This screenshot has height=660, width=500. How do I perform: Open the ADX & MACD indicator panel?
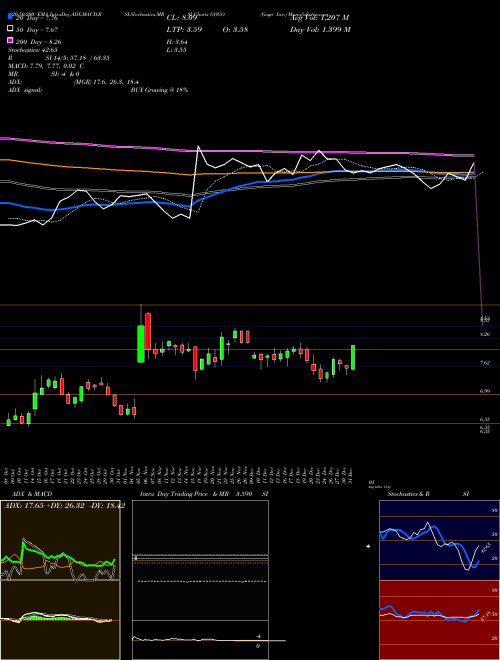pos(60,580)
